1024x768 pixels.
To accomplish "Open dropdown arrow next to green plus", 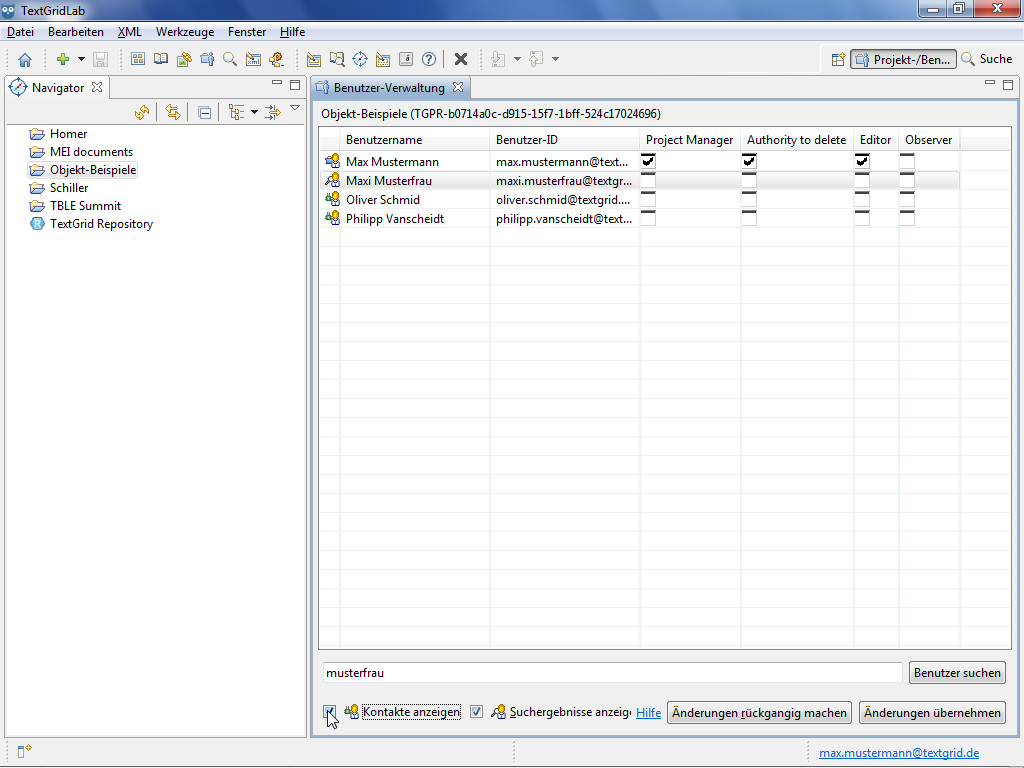I will 80,60.
